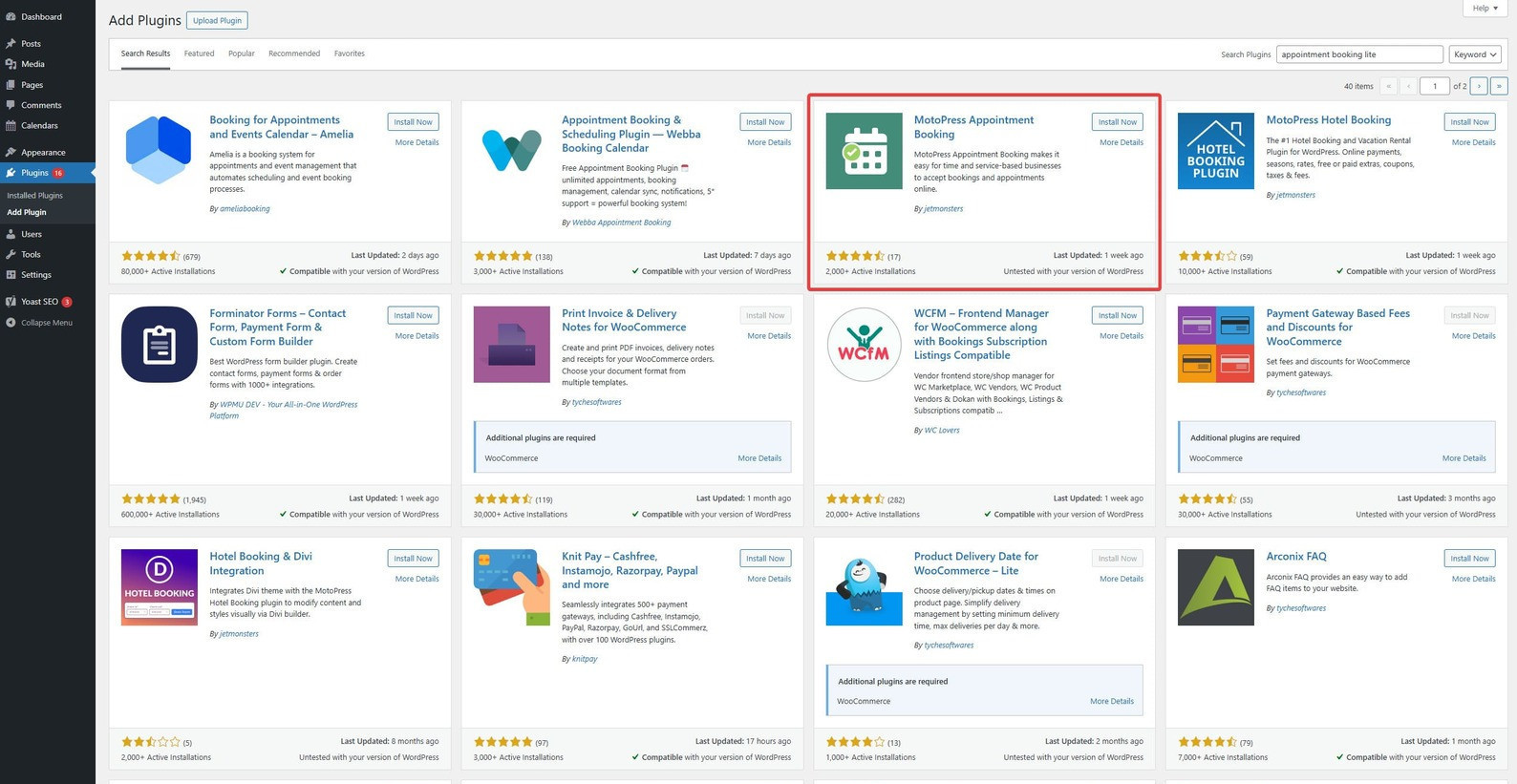Open the ameliabooking author link
1517x784 pixels.
245,208
